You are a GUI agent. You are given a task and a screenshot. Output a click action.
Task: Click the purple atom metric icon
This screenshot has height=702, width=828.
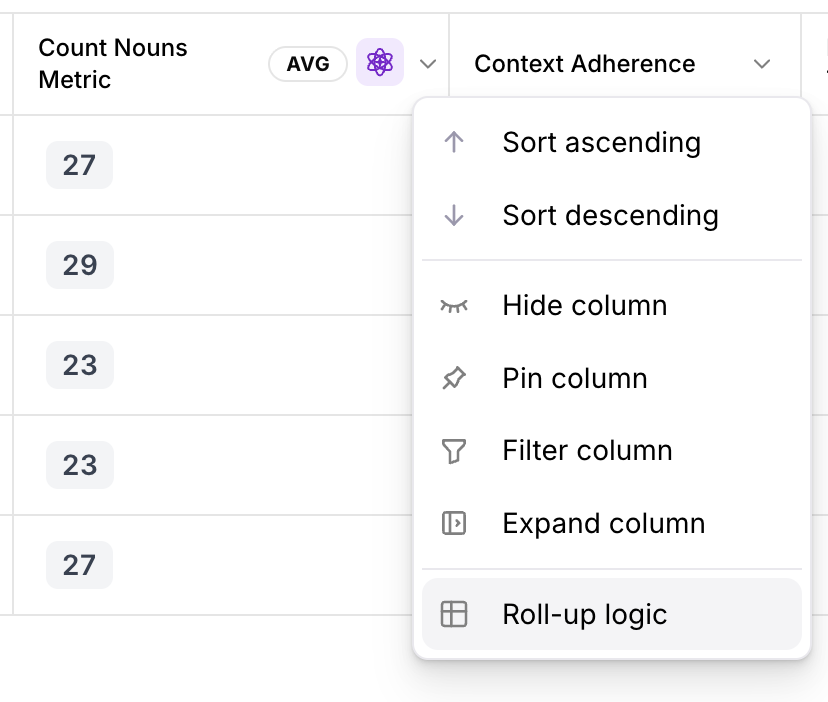tap(380, 63)
